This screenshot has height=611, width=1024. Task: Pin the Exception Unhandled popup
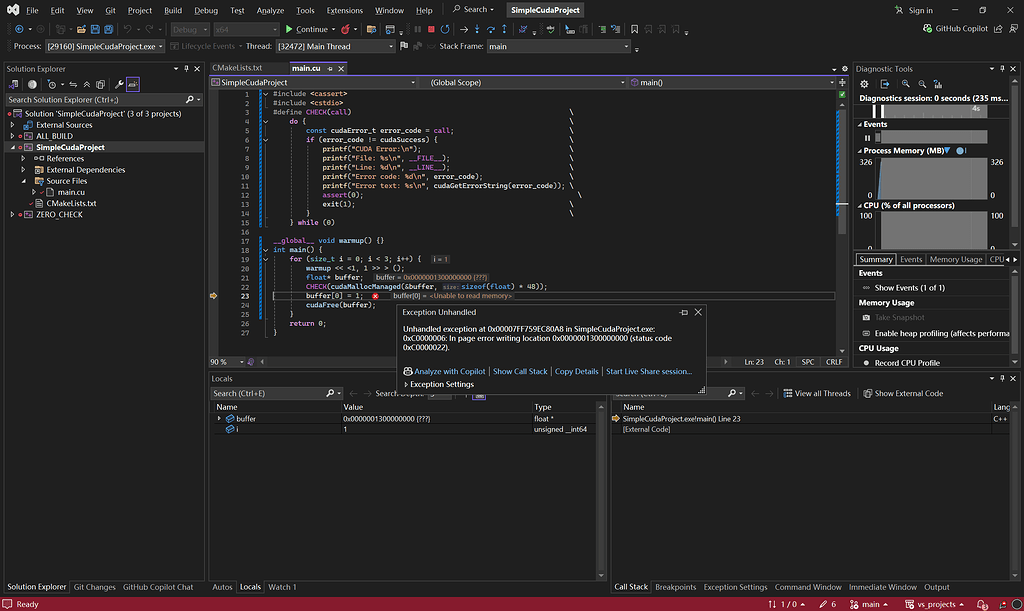click(x=683, y=312)
